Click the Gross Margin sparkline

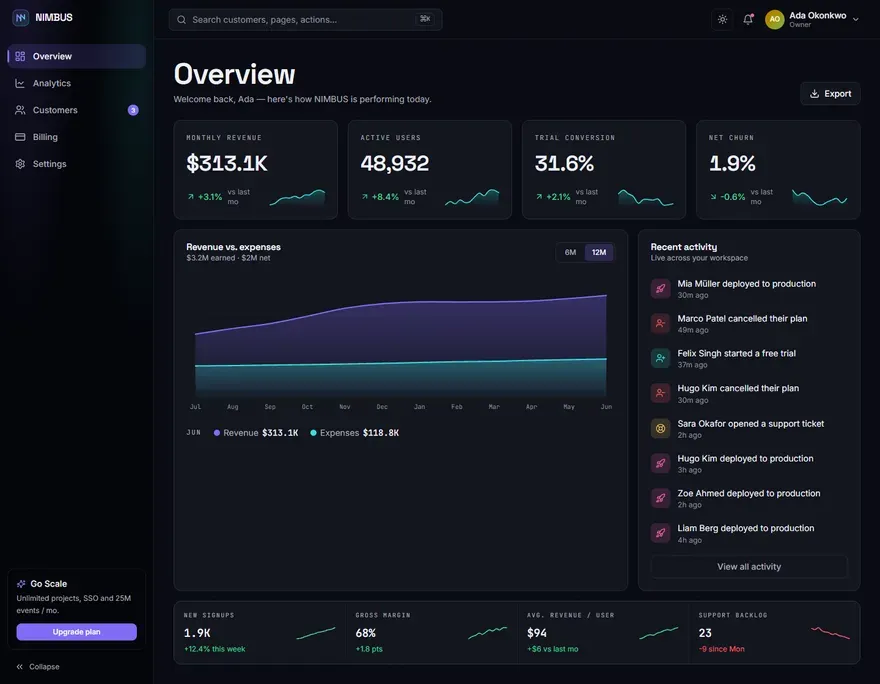point(487,633)
